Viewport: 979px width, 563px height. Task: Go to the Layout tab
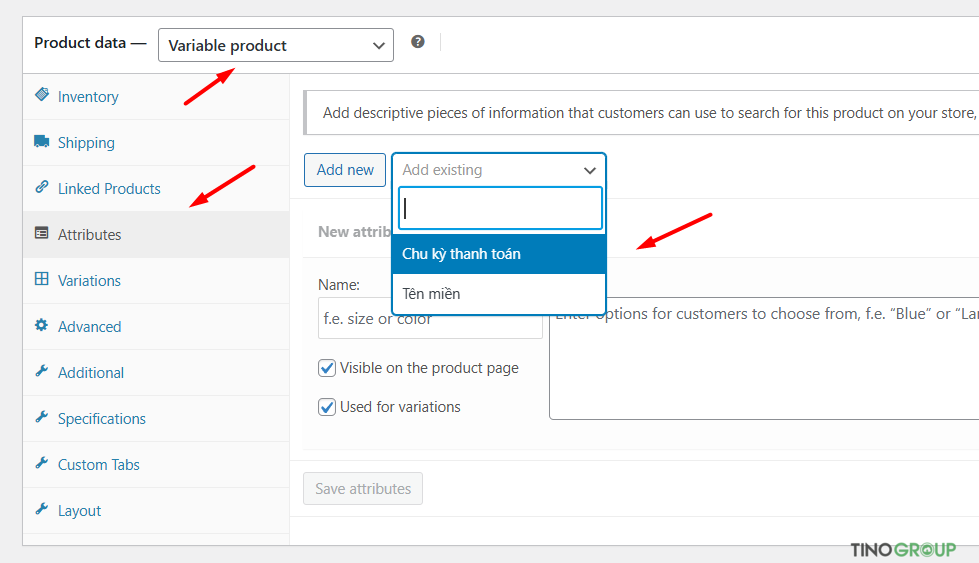pyautogui.click(x=79, y=511)
